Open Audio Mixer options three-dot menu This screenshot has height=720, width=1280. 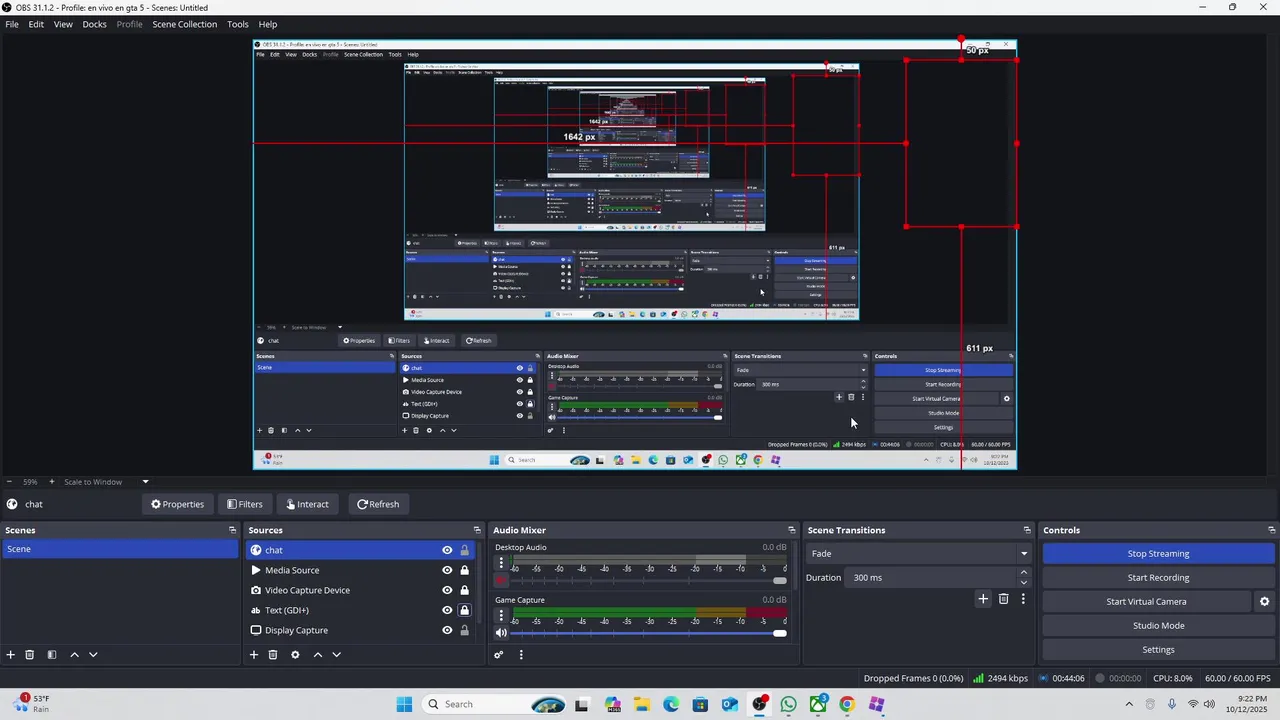click(x=521, y=655)
